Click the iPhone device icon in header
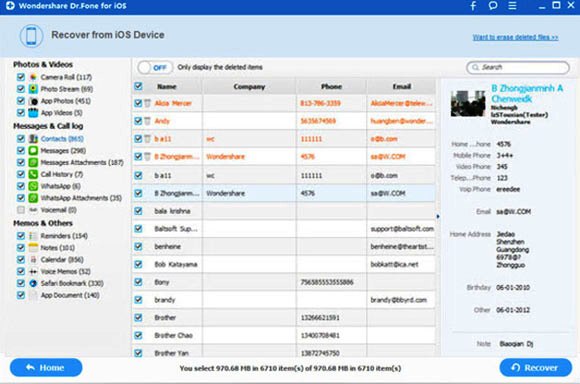The image size is (580, 384). (x=31, y=36)
